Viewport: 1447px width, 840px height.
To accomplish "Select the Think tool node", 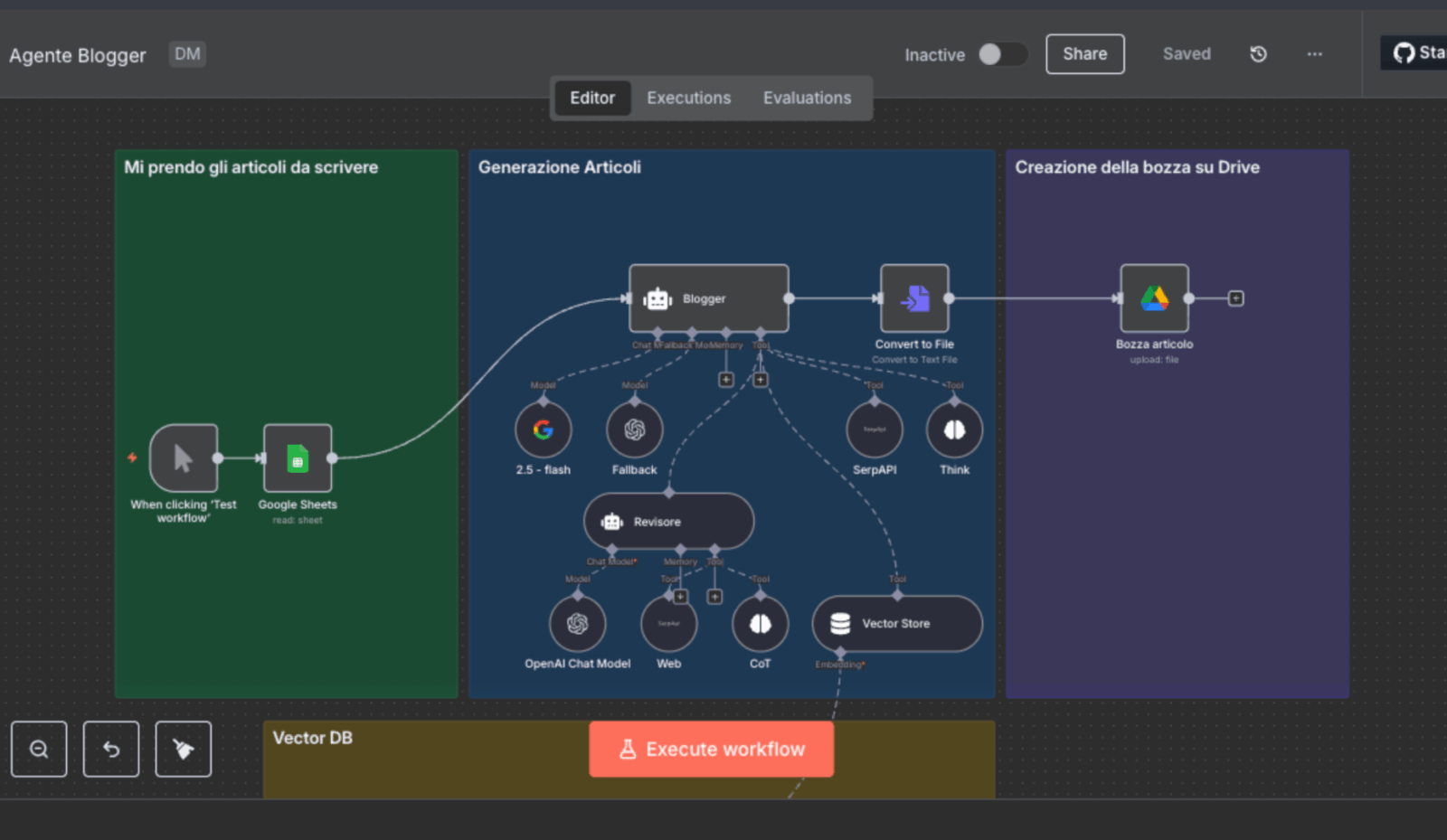I will pos(954,430).
